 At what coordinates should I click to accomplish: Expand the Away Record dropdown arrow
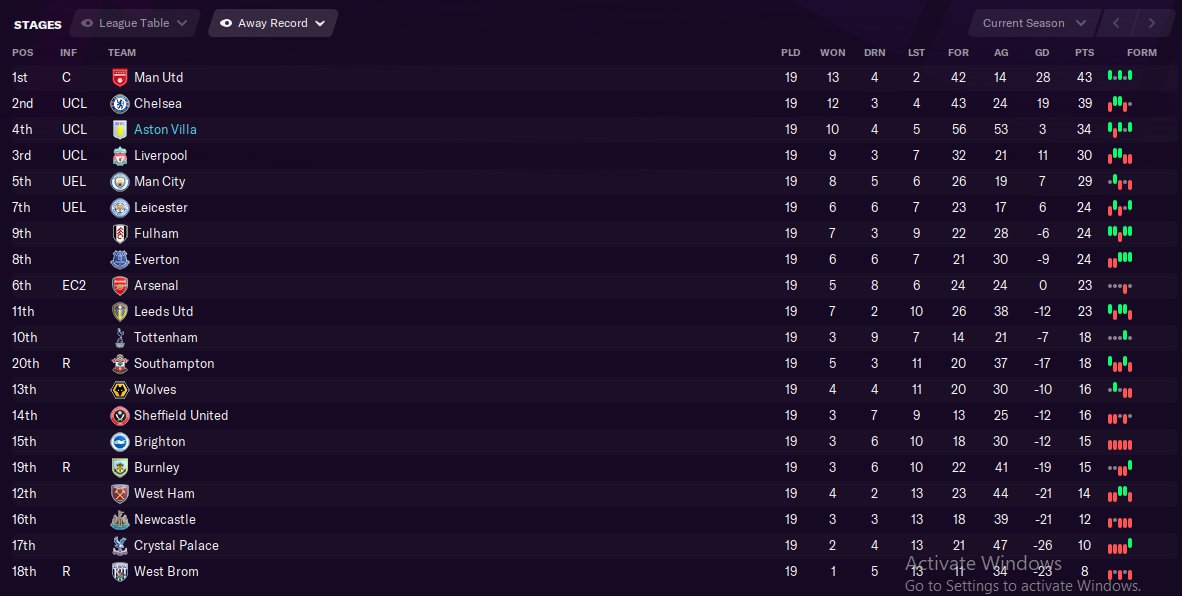click(320, 23)
